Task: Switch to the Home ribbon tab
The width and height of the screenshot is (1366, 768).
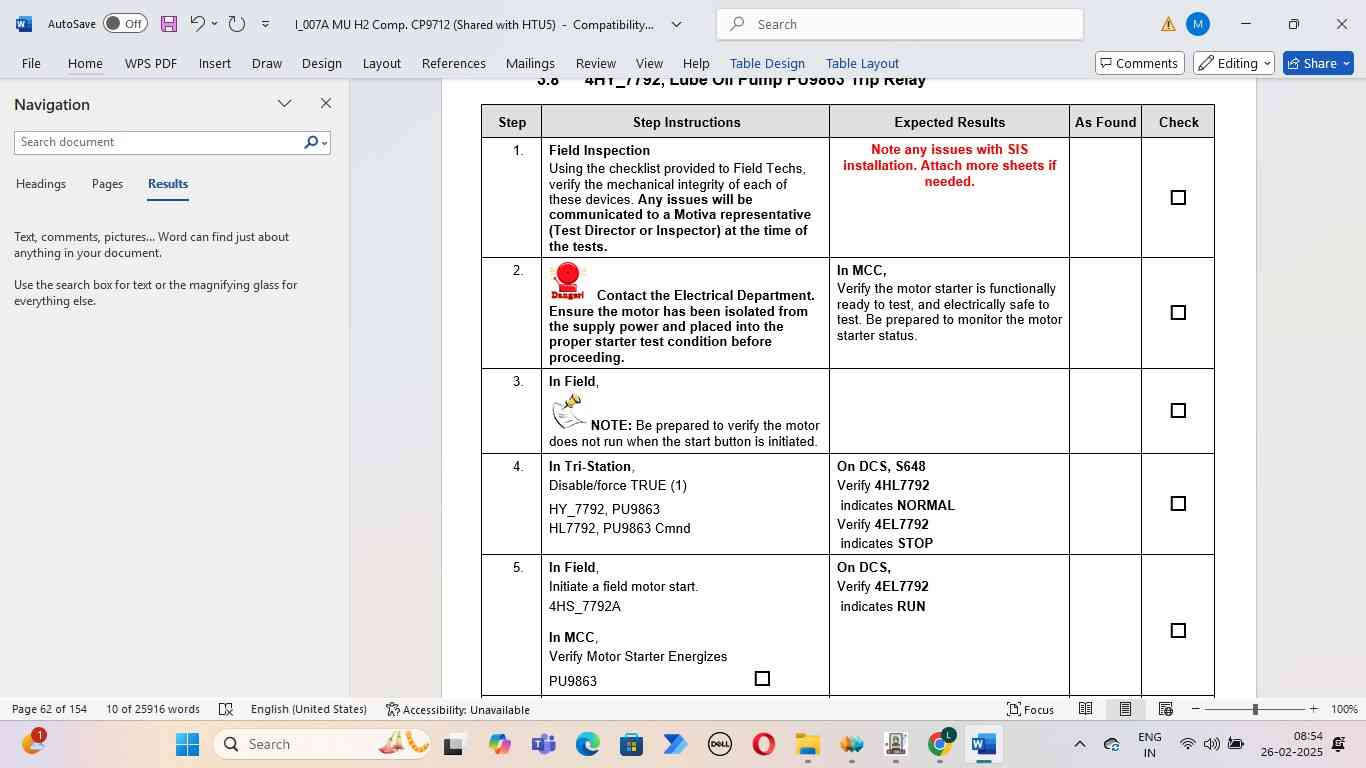Action: pos(85,63)
